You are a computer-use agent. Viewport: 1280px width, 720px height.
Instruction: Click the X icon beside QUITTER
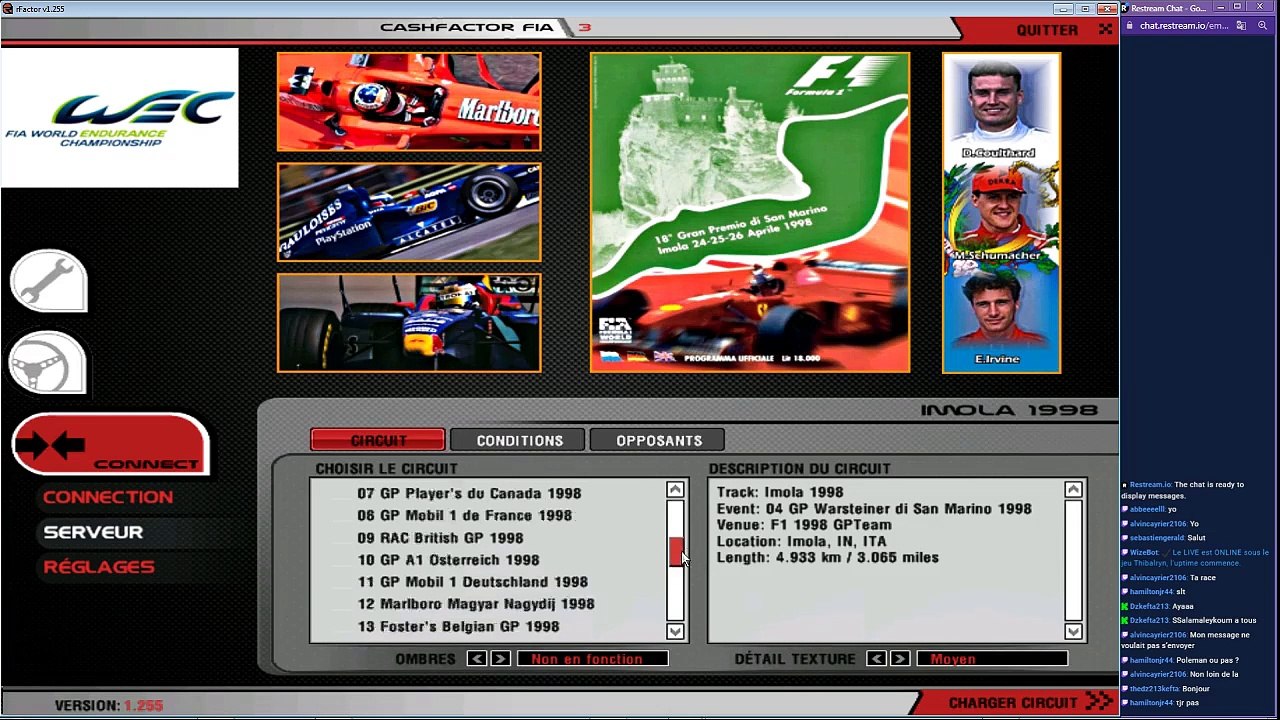pos(1105,29)
